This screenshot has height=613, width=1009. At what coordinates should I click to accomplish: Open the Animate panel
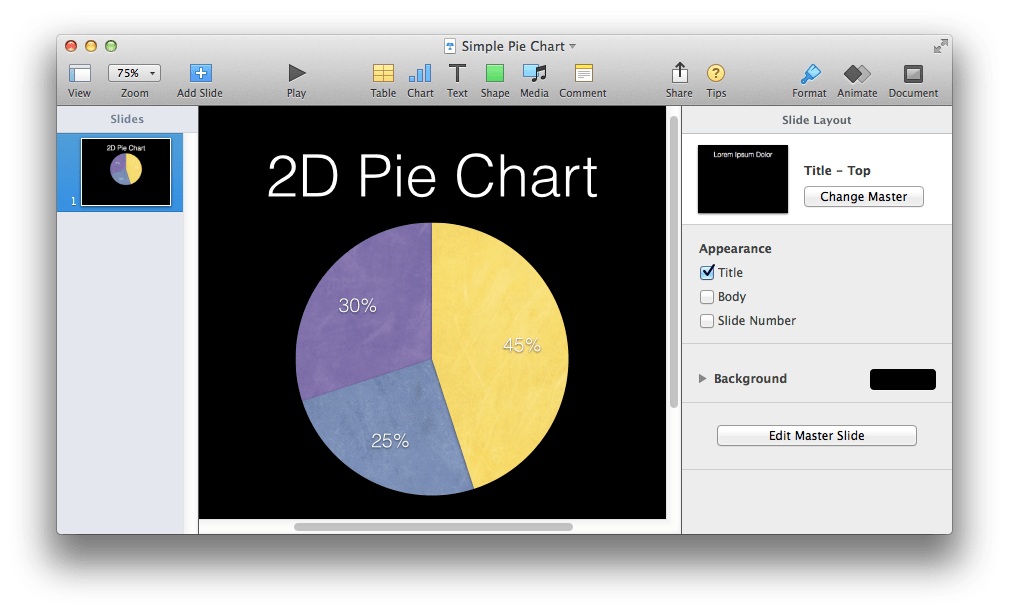[x=856, y=80]
